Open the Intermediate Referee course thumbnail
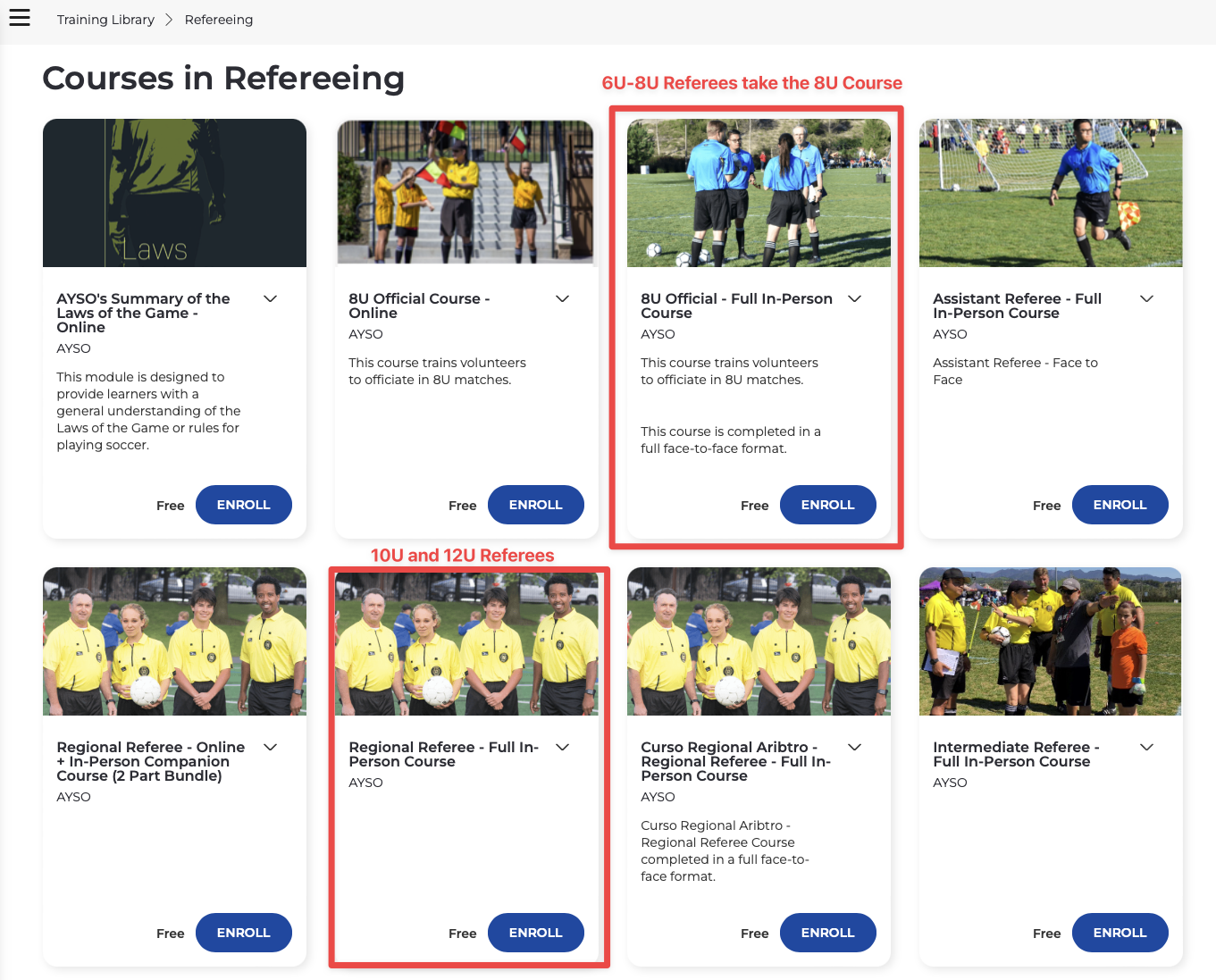The width and height of the screenshot is (1216, 980). coord(1051,641)
